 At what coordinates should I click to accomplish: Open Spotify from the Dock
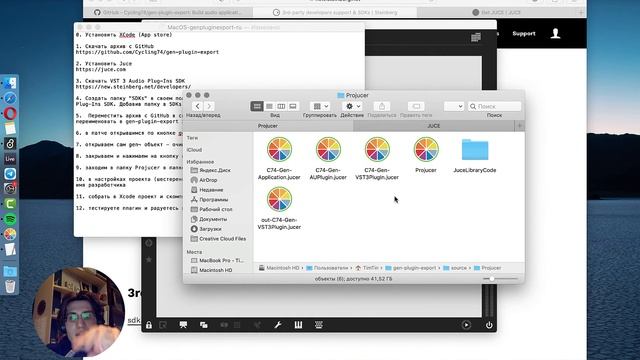pos(10,220)
